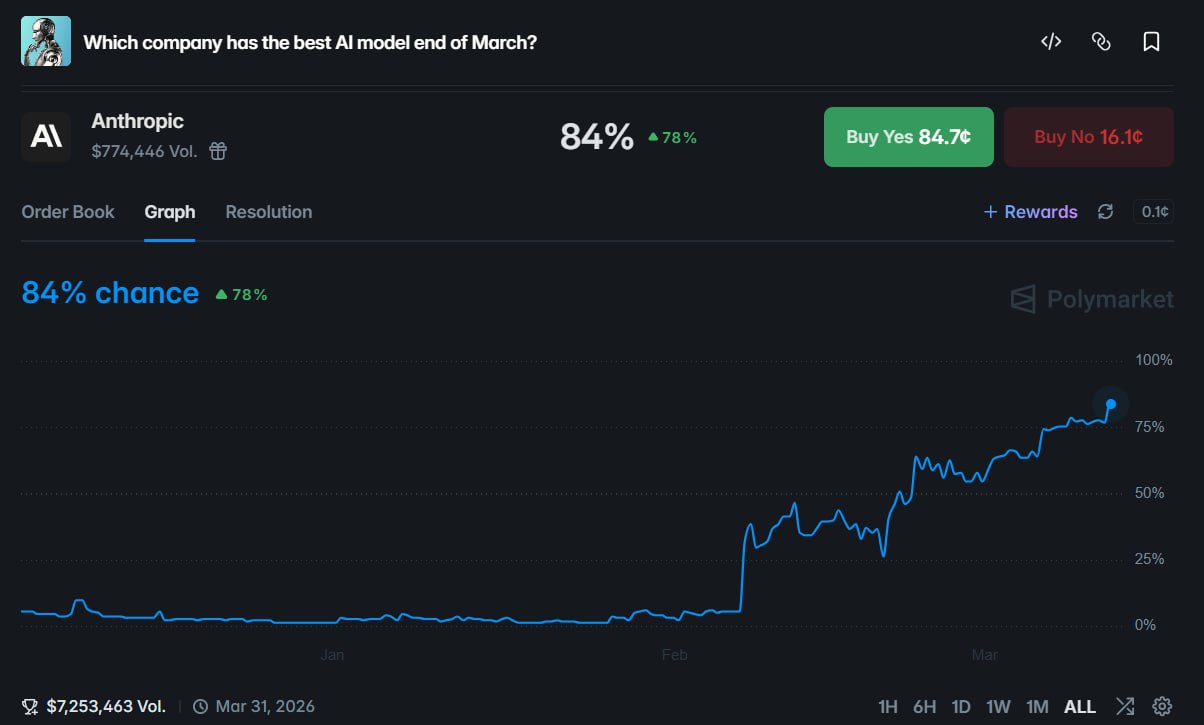Click Buy Yes at 84.7 cents
This screenshot has width=1204, height=725.
tap(908, 137)
